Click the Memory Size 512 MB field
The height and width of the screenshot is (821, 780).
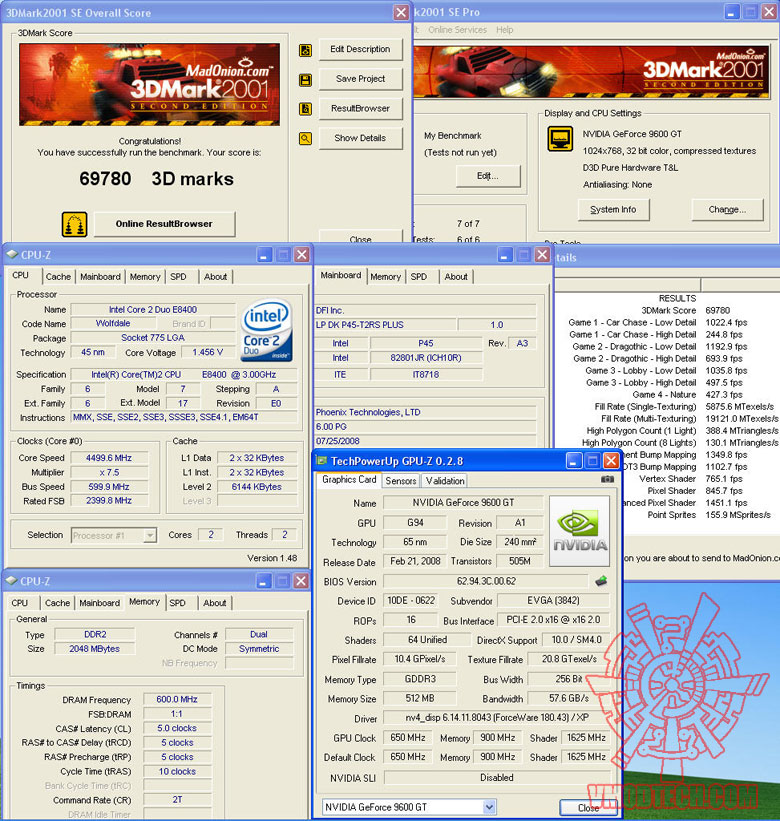coord(419,698)
